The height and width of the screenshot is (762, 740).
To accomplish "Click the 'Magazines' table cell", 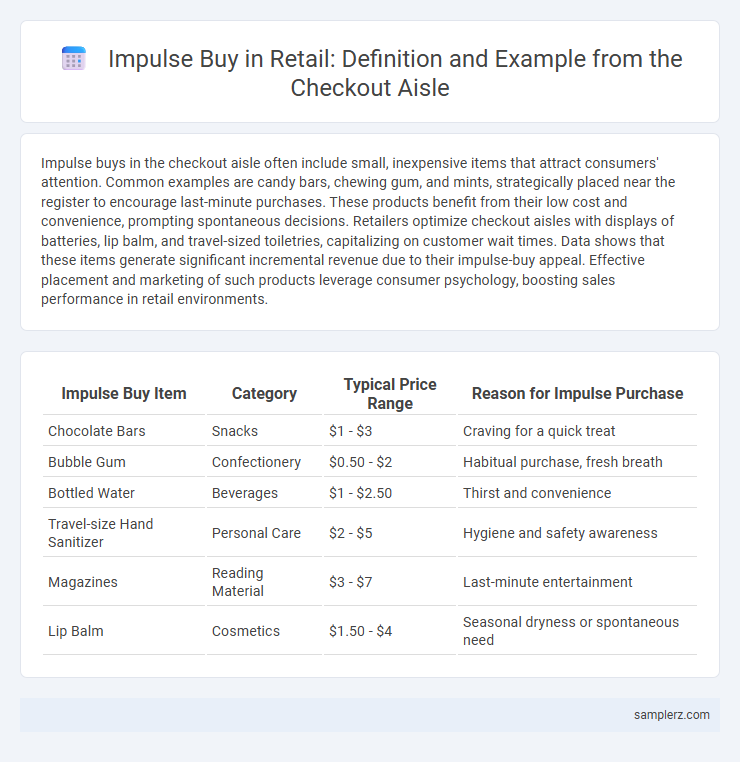I will click(x=124, y=582).
